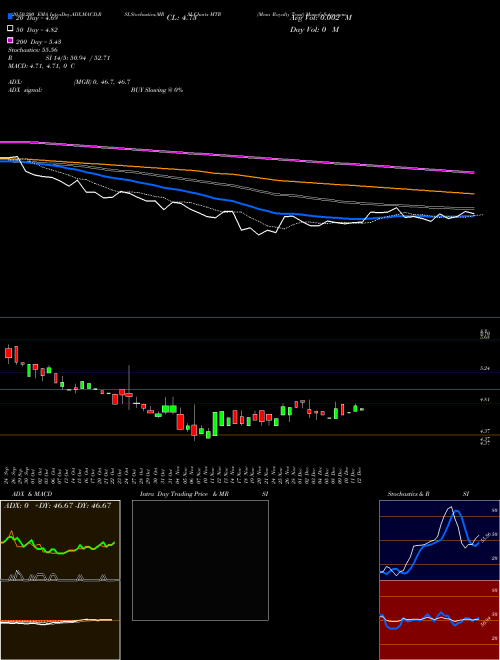
Task: Click the blue 20 Day legend swatch
Action: pos(10,16)
